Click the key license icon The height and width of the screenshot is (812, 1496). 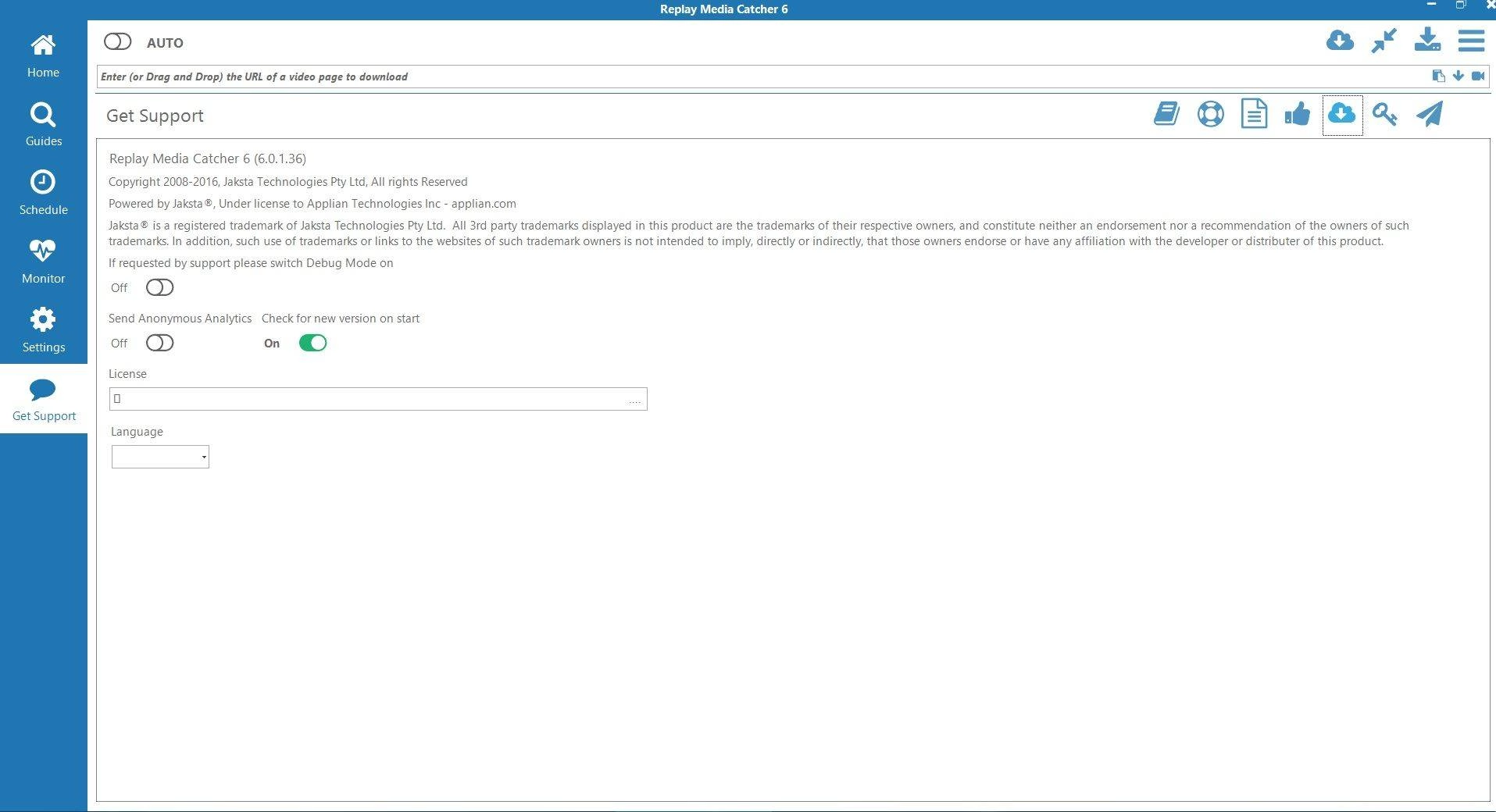coord(1385,114)
